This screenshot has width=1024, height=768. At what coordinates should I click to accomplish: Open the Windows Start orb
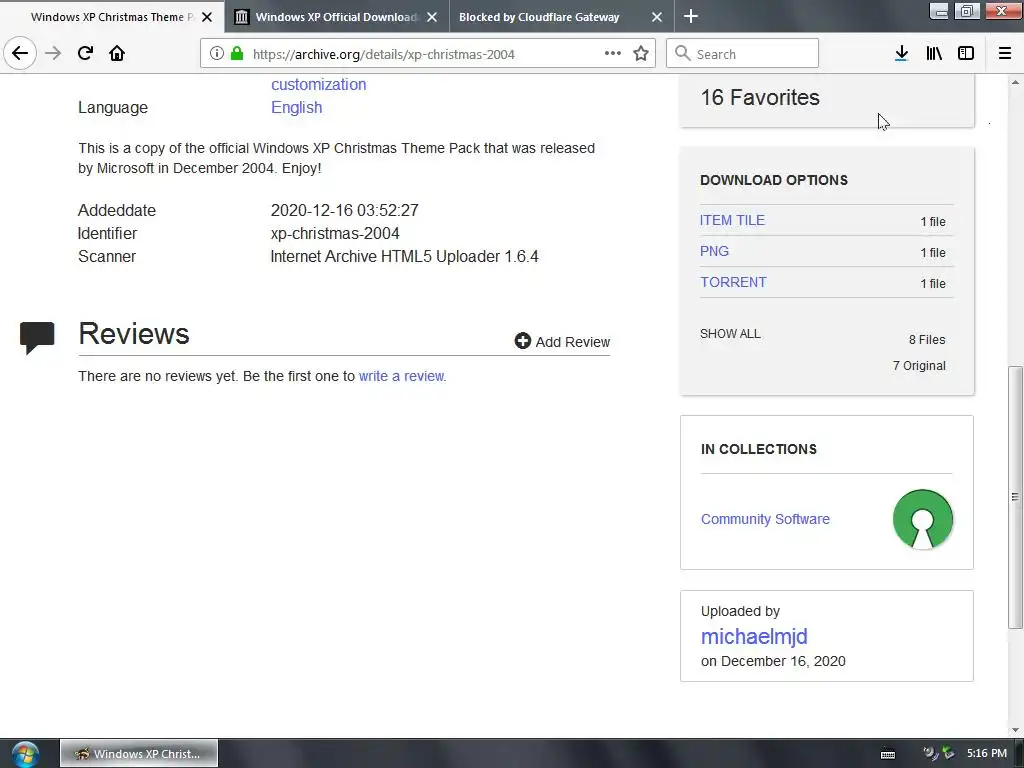pos(24,754)
